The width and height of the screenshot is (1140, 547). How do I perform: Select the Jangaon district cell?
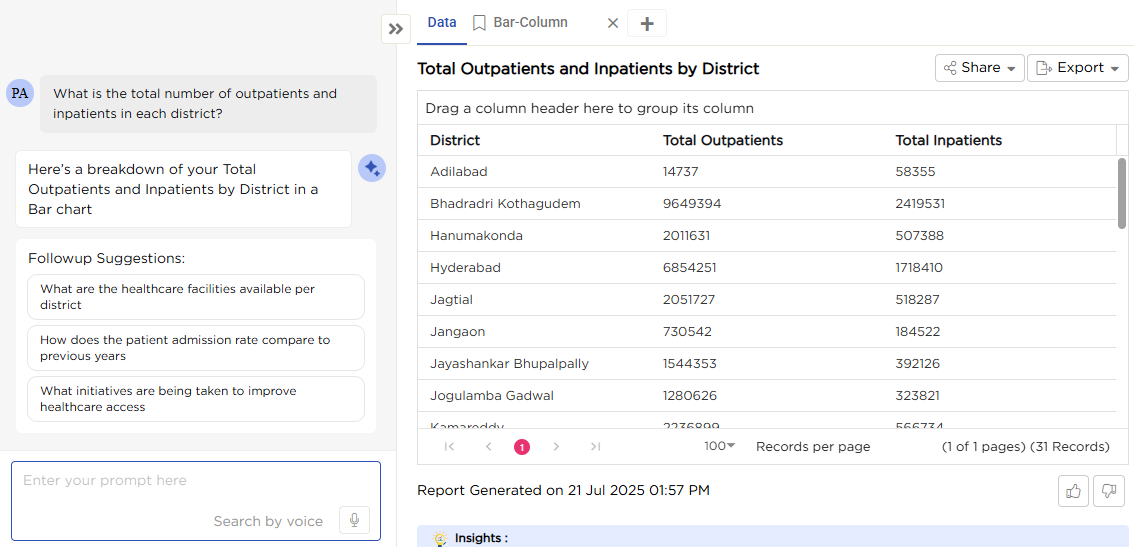457,332
